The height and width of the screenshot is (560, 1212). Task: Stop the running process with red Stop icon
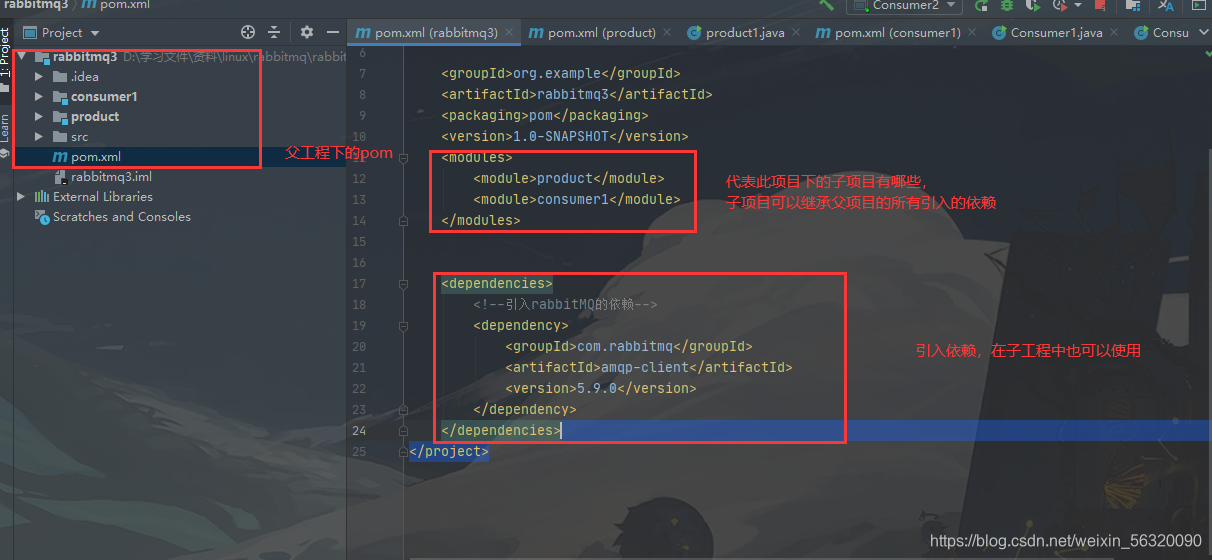click(1100, 5)
